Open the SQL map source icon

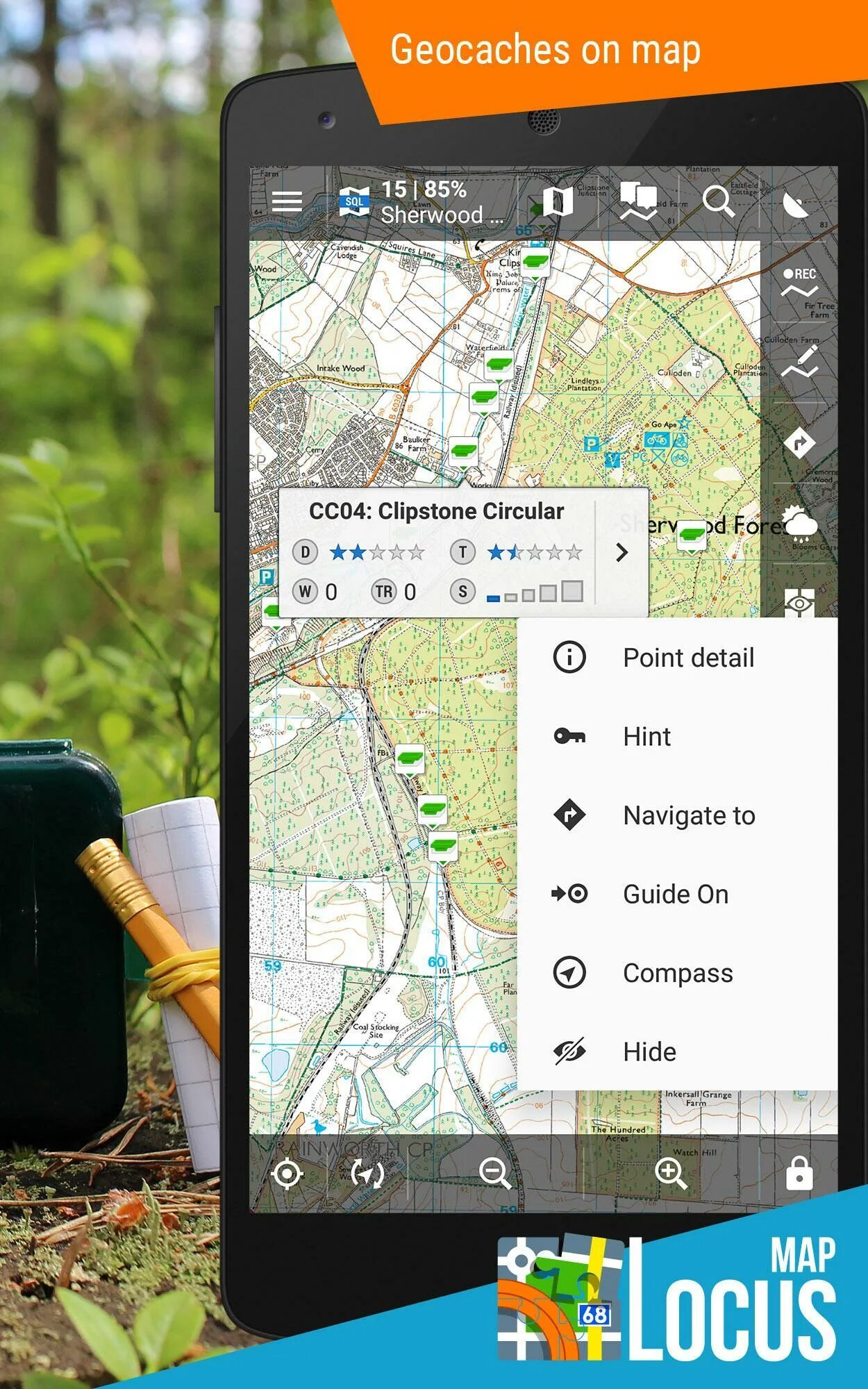(x=354, y=202)
